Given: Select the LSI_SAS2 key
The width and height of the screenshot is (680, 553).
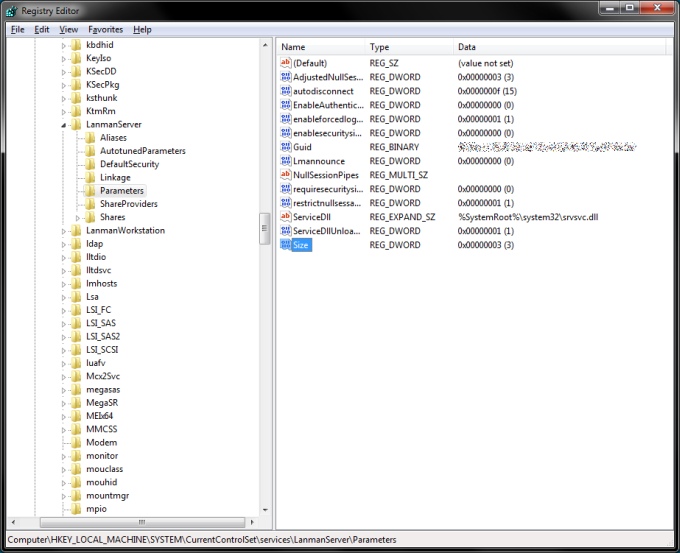Looking at the screenshot, I should (103, 337).
